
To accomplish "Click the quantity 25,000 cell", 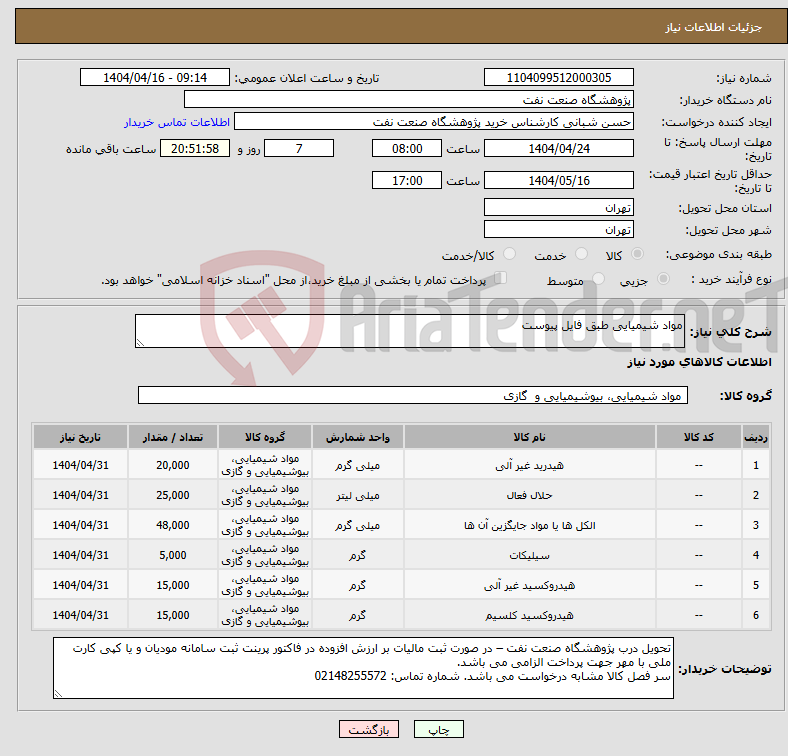I will (172, 495).
